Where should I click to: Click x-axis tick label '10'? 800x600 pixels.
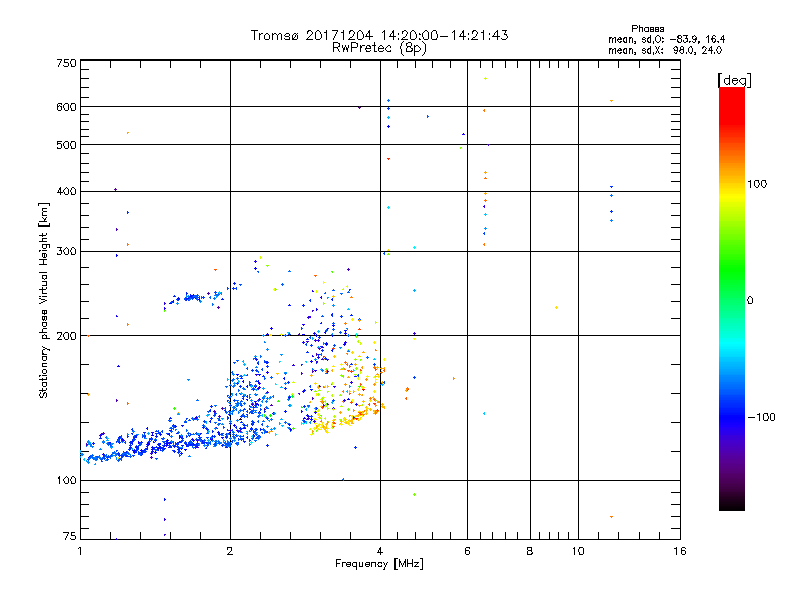pyautogui.click(x=578, y=551)
